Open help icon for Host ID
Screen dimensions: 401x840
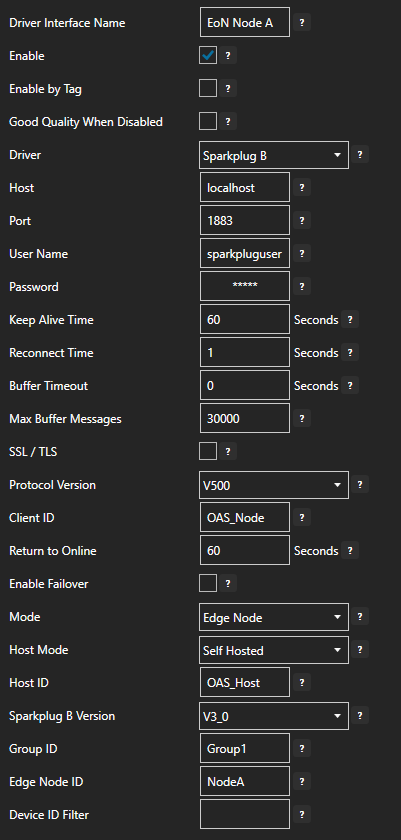(302, 682)
